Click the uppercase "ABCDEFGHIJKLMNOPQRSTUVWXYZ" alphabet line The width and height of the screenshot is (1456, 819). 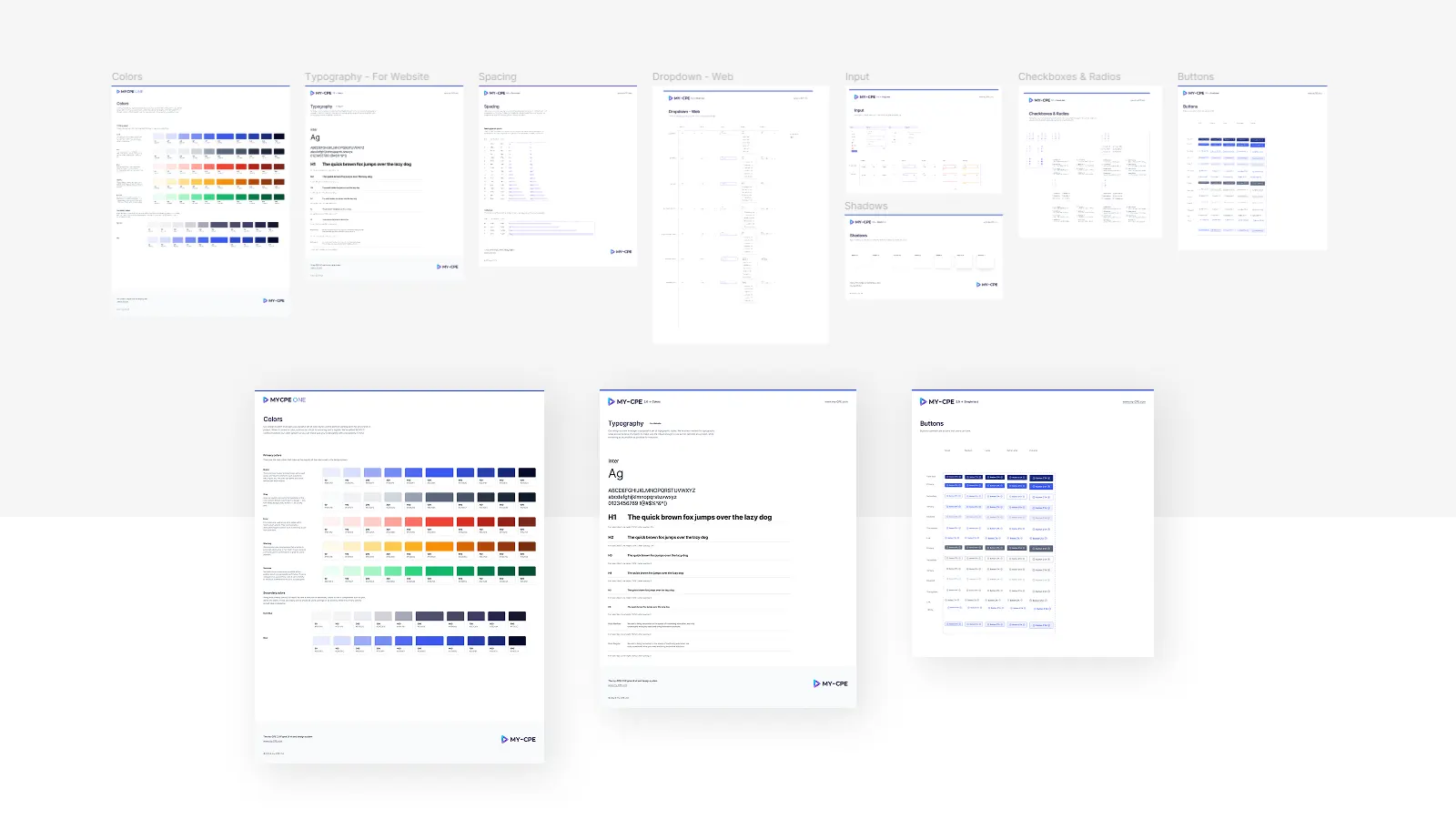[x=652, y=490]
